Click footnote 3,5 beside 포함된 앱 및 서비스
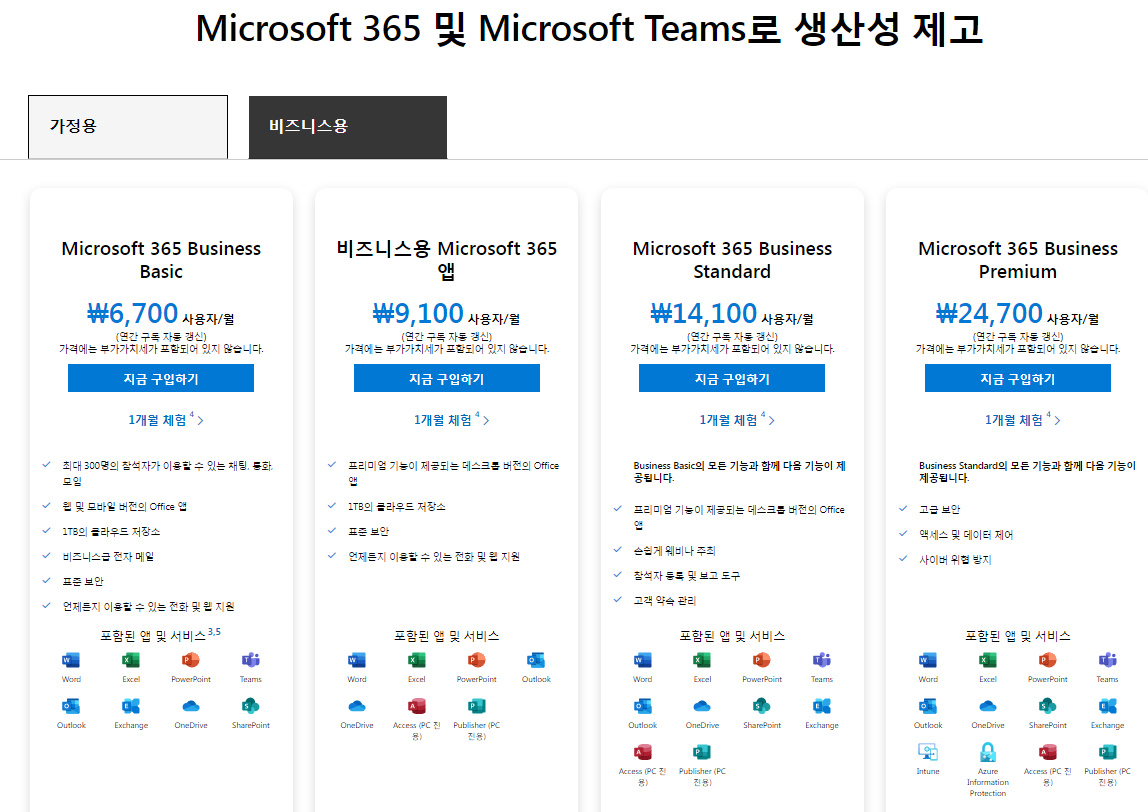The height and width of the screenshot is (812, 1148). click(214, 631)
